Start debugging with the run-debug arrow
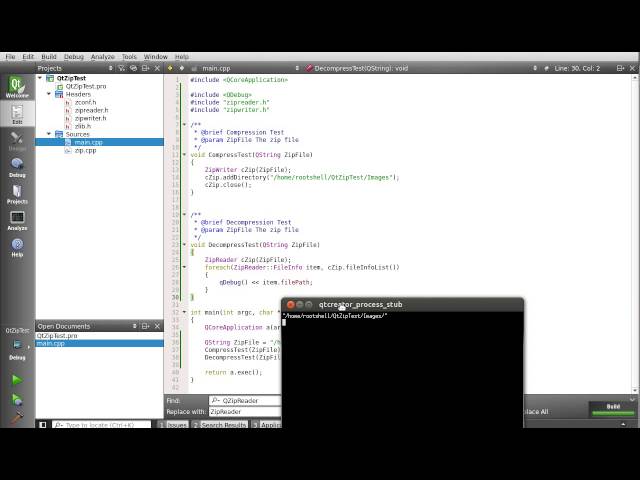Viewport: 640px width, 480px height. tap(17, 399)
